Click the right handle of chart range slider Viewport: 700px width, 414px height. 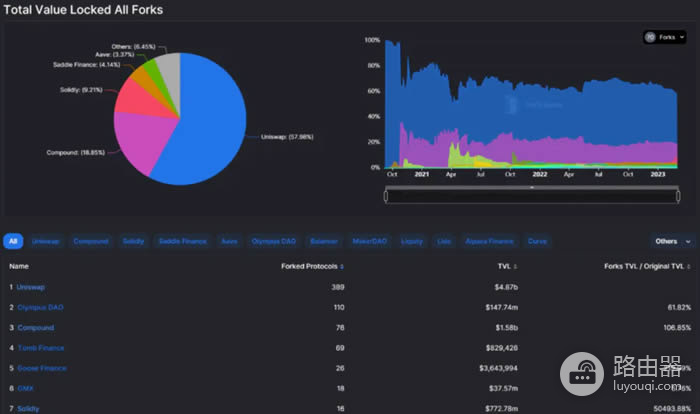pyautogui.click(x=678, y=196)
